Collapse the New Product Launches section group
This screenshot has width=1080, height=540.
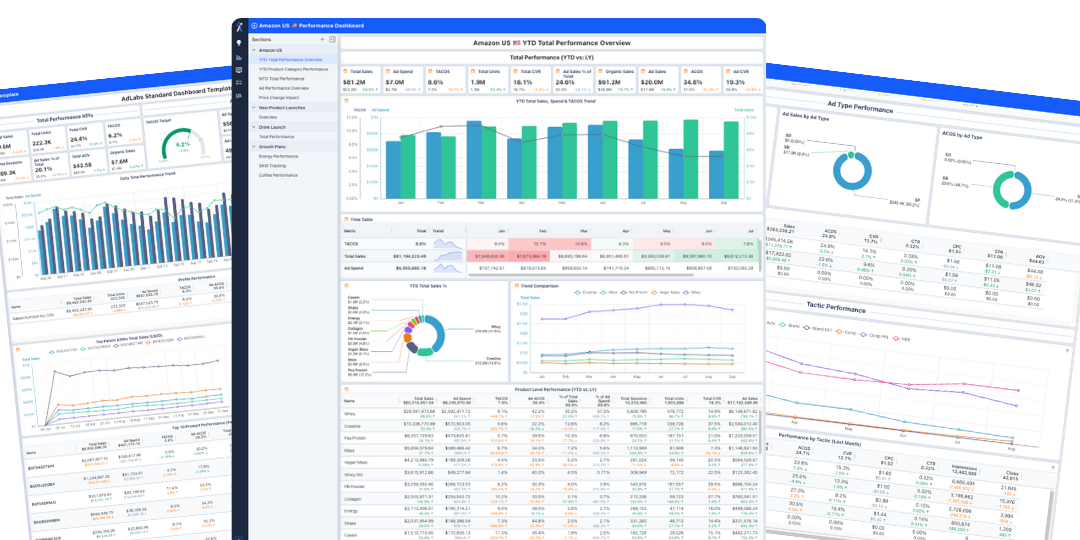254,107
